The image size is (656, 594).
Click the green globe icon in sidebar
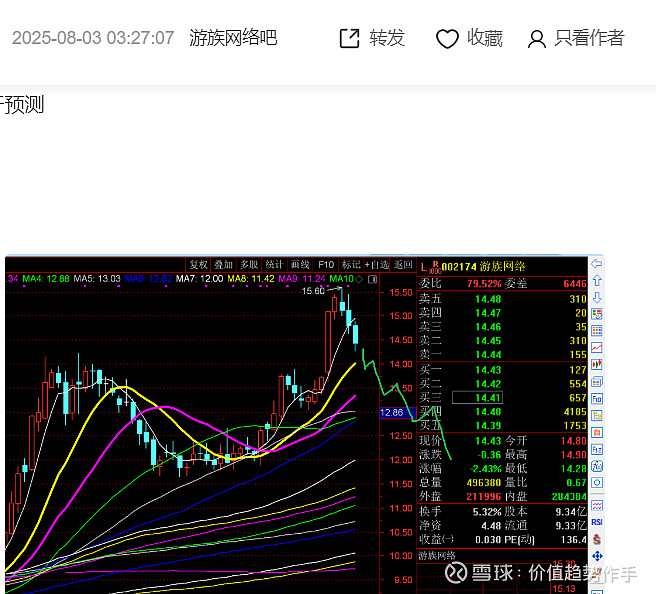(x=597, y=466)
